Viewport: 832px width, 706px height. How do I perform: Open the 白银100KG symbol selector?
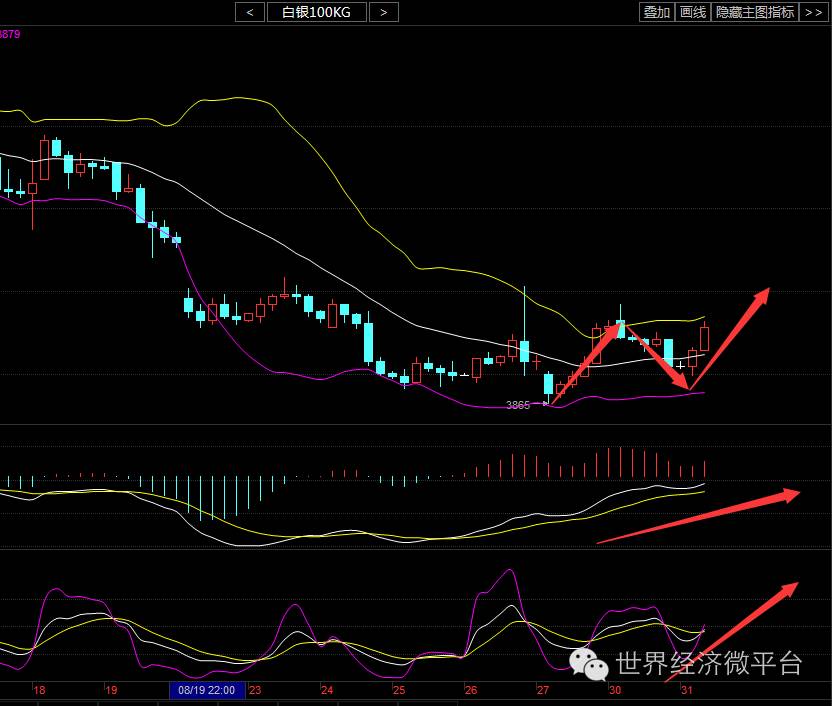(x=316, y=12)
